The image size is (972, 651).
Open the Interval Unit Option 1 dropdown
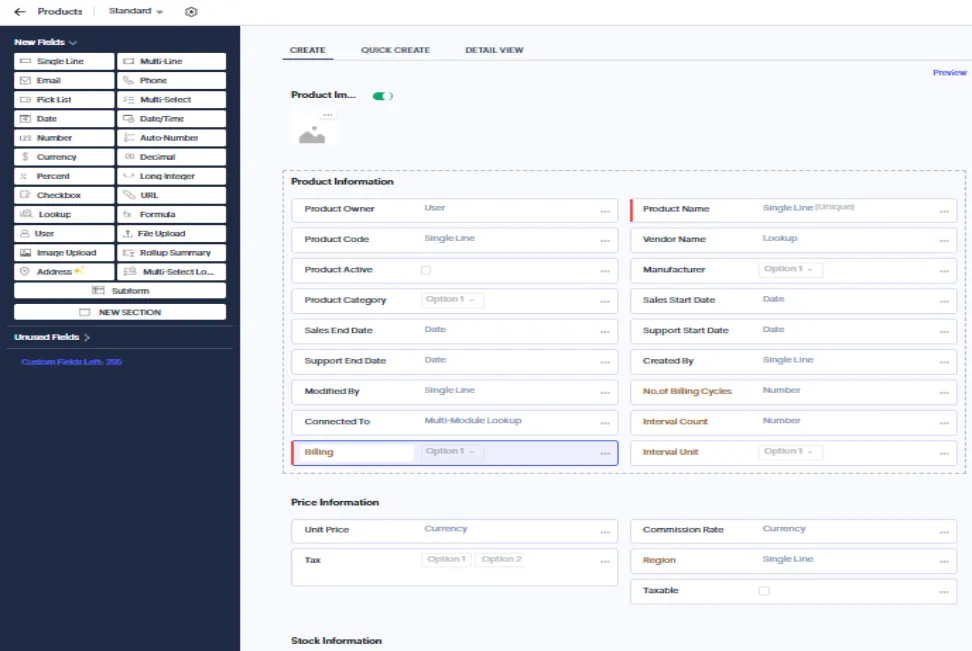point(790,451)
